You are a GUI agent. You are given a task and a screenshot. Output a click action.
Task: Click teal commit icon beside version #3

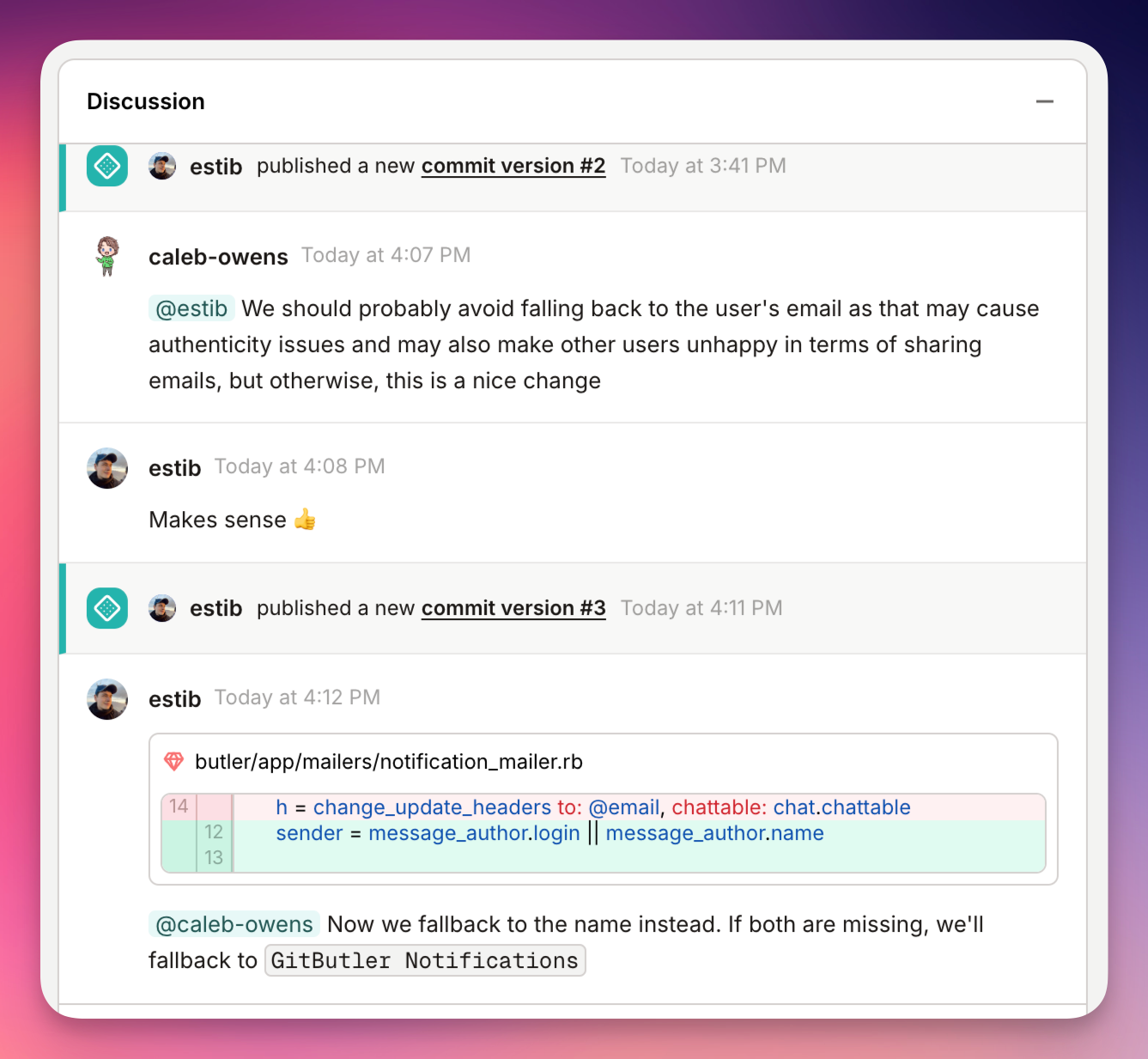tap(107, 608)
